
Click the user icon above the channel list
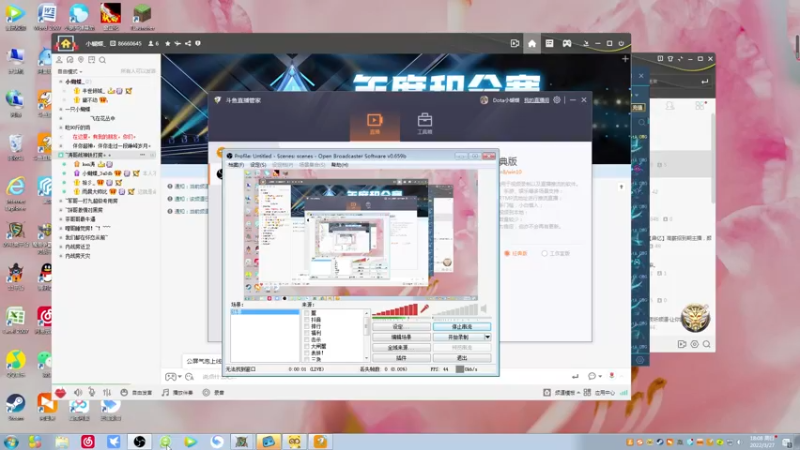[x=59, y=60]
